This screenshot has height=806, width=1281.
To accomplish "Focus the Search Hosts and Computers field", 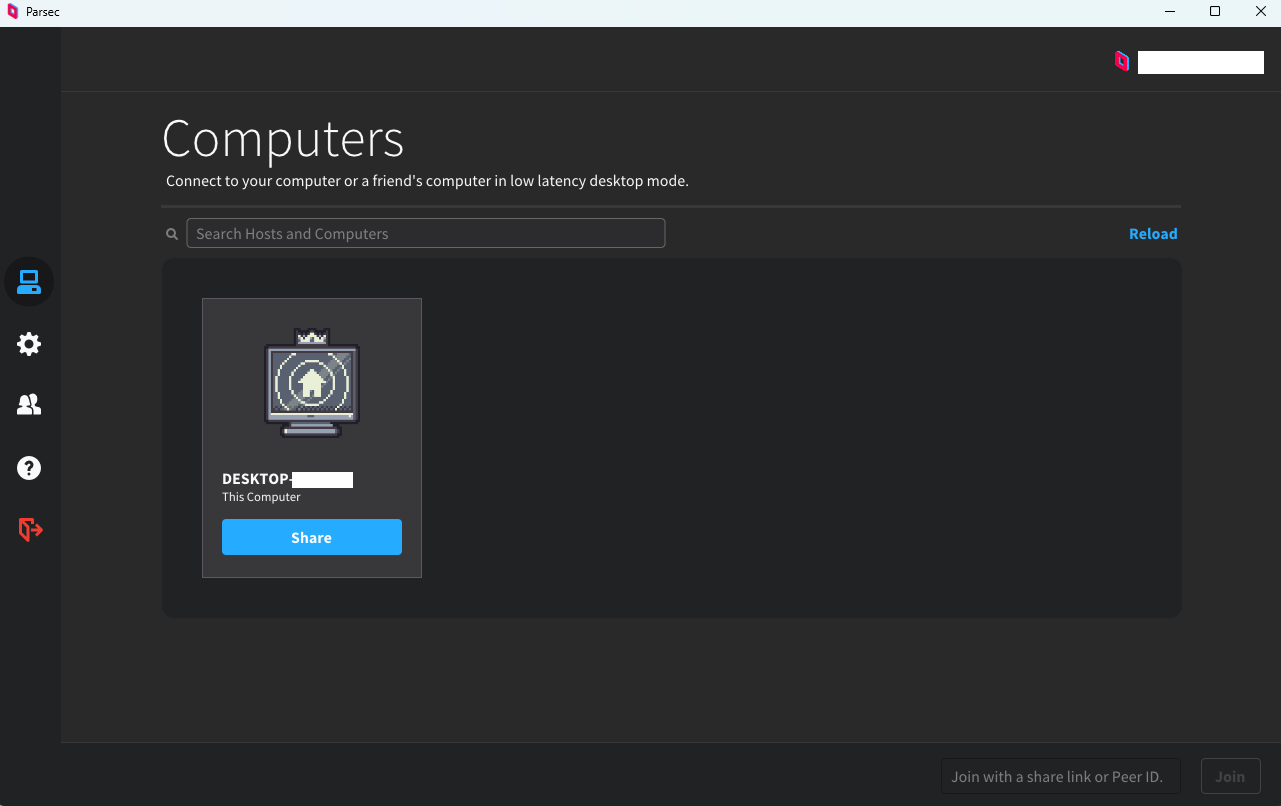I will pos(426,233).
